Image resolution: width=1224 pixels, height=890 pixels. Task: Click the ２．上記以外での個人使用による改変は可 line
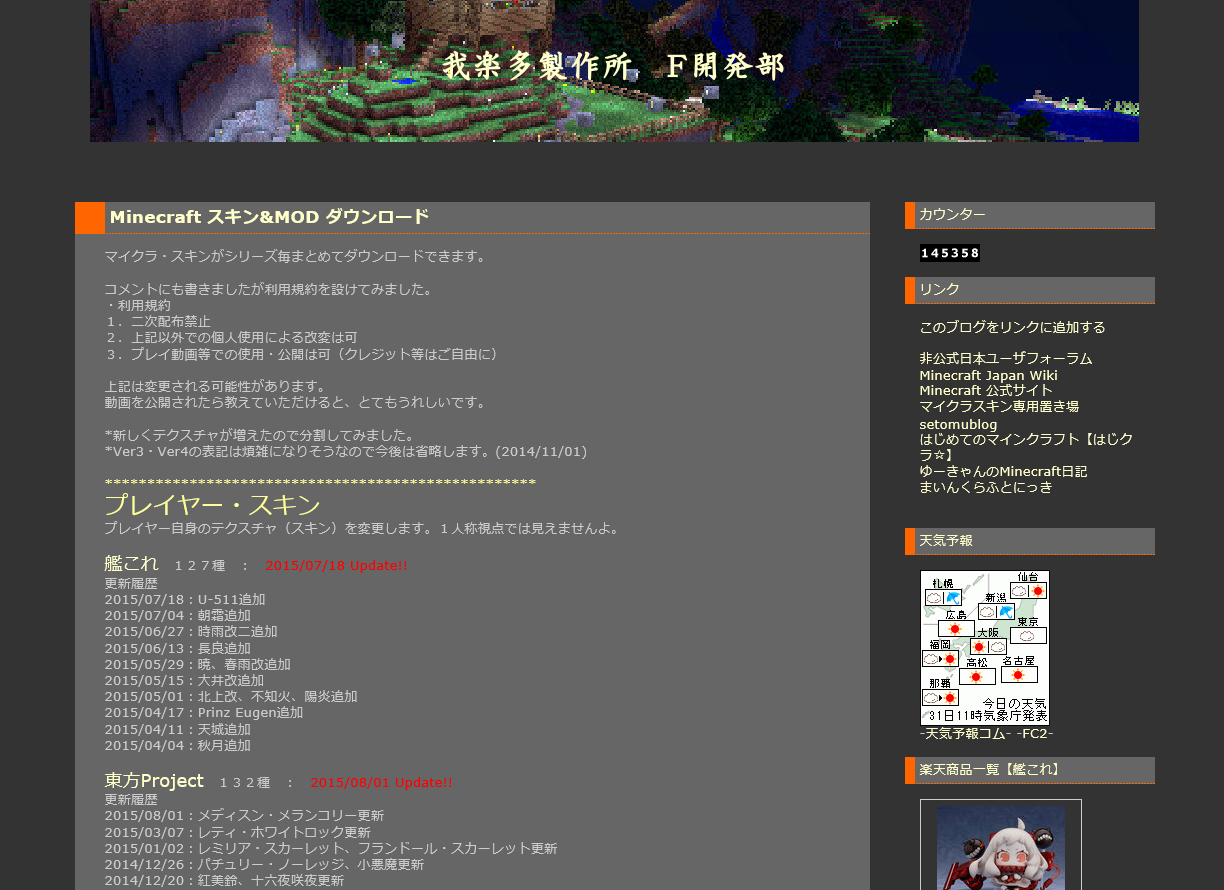[231, 337]
